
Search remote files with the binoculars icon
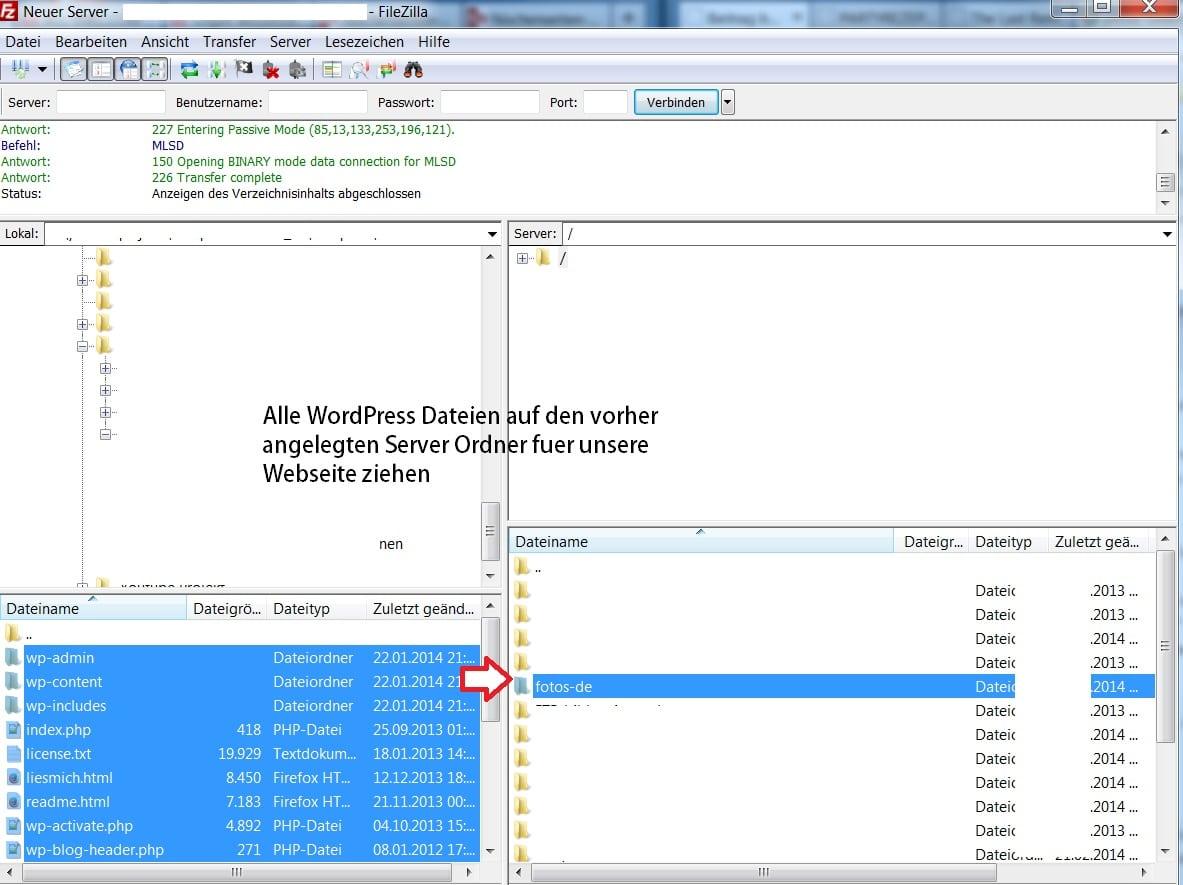point(413,70)
